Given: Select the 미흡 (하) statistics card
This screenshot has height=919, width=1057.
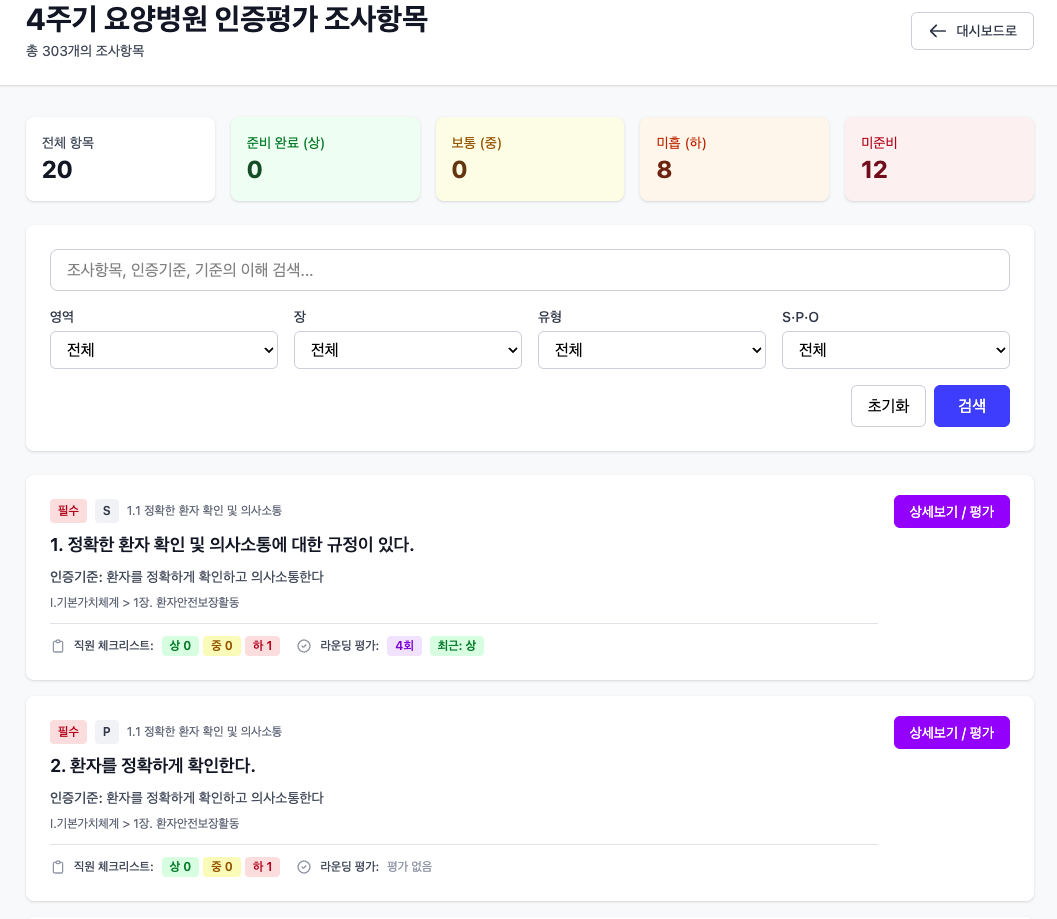Looking at the screenshot, I should click(x=734, y=159).
